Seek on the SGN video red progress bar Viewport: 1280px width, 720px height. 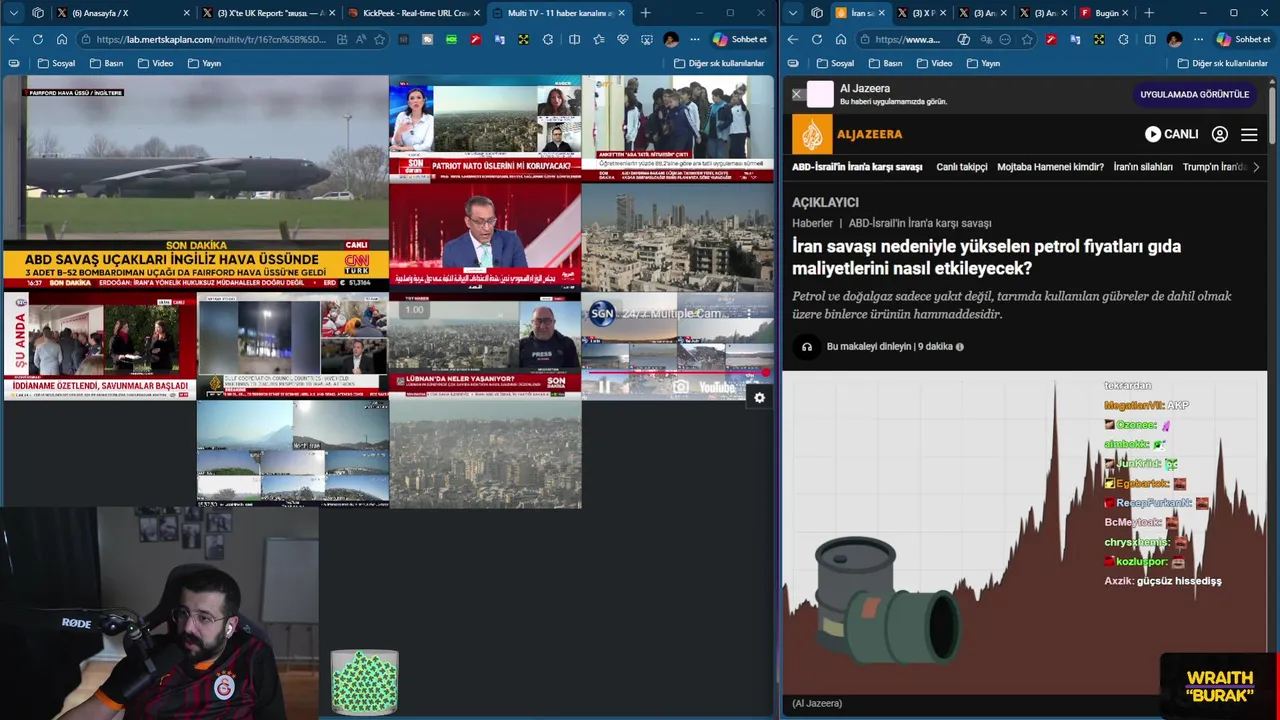(677, 372)
